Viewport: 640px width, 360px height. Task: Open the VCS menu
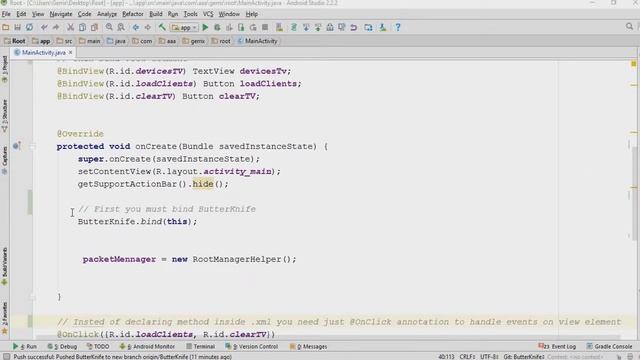(208, 14)
